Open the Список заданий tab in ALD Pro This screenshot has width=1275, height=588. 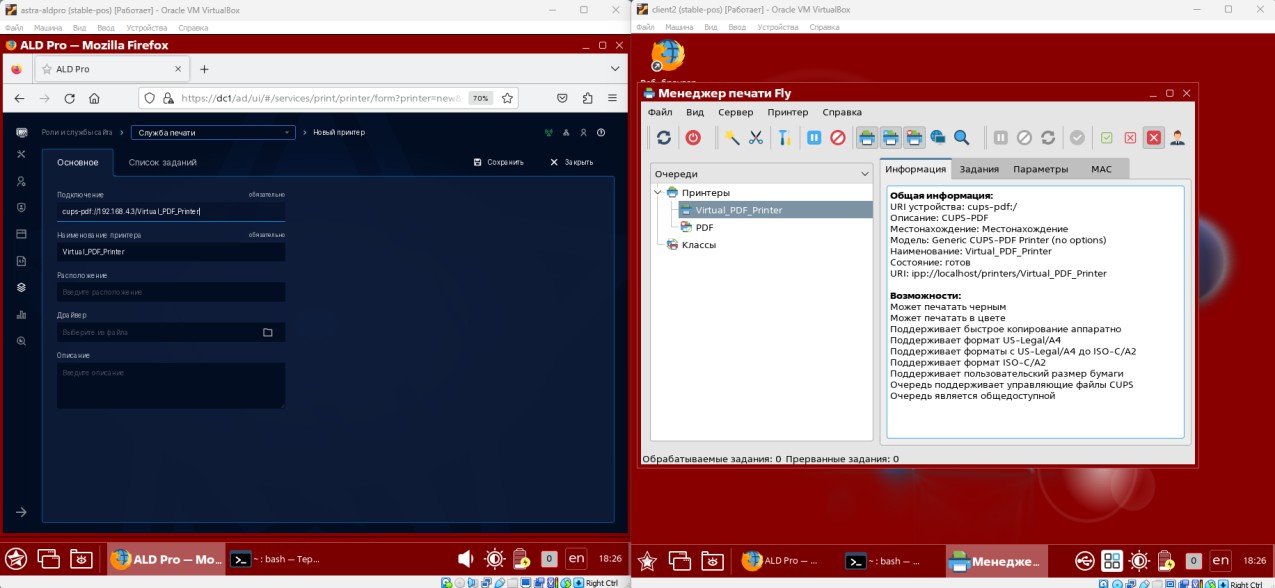click(x=162, y=162)
